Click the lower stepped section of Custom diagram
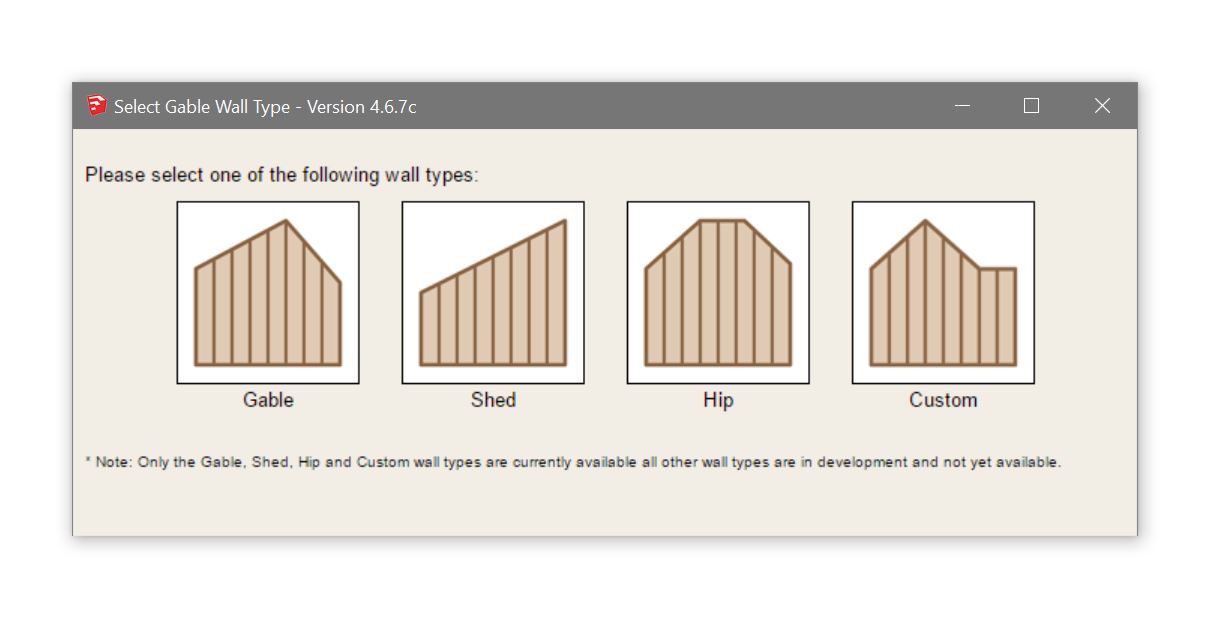 (998, 316)
